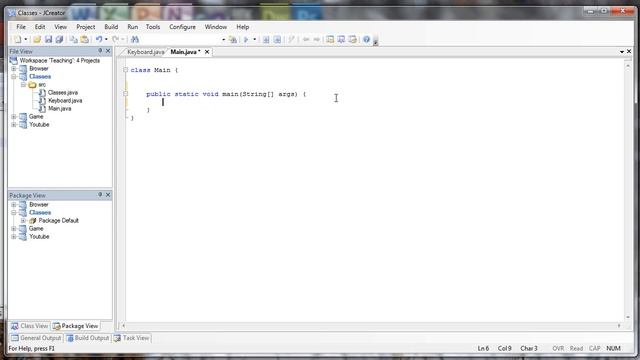Open the editor tab list dropdown arrow
Screen dimensions: 640x360
pos(622,52)
